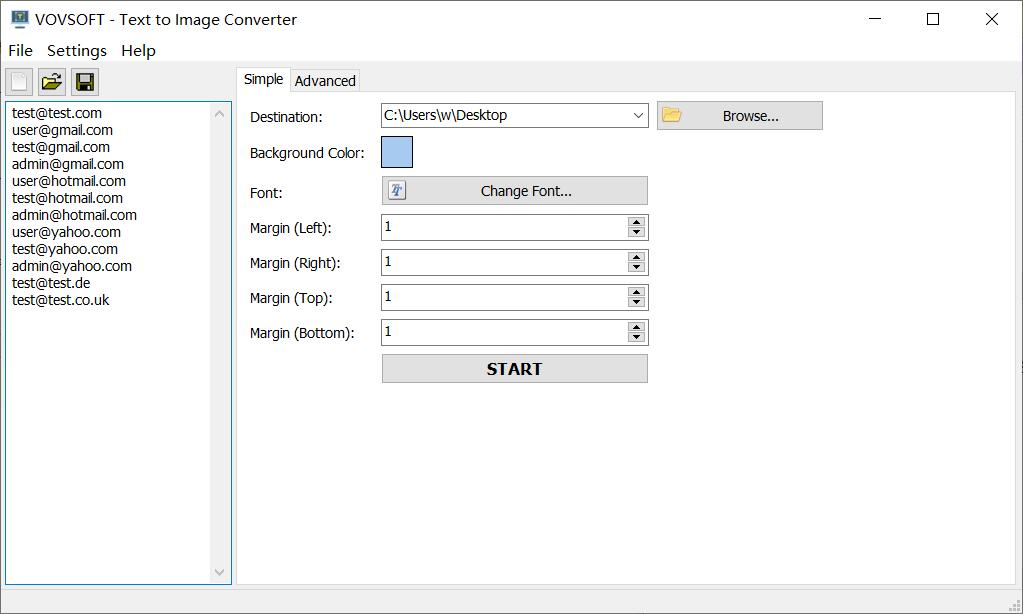
Task: Click the line user@yahoo.com
Action: (x=66, y=232)
